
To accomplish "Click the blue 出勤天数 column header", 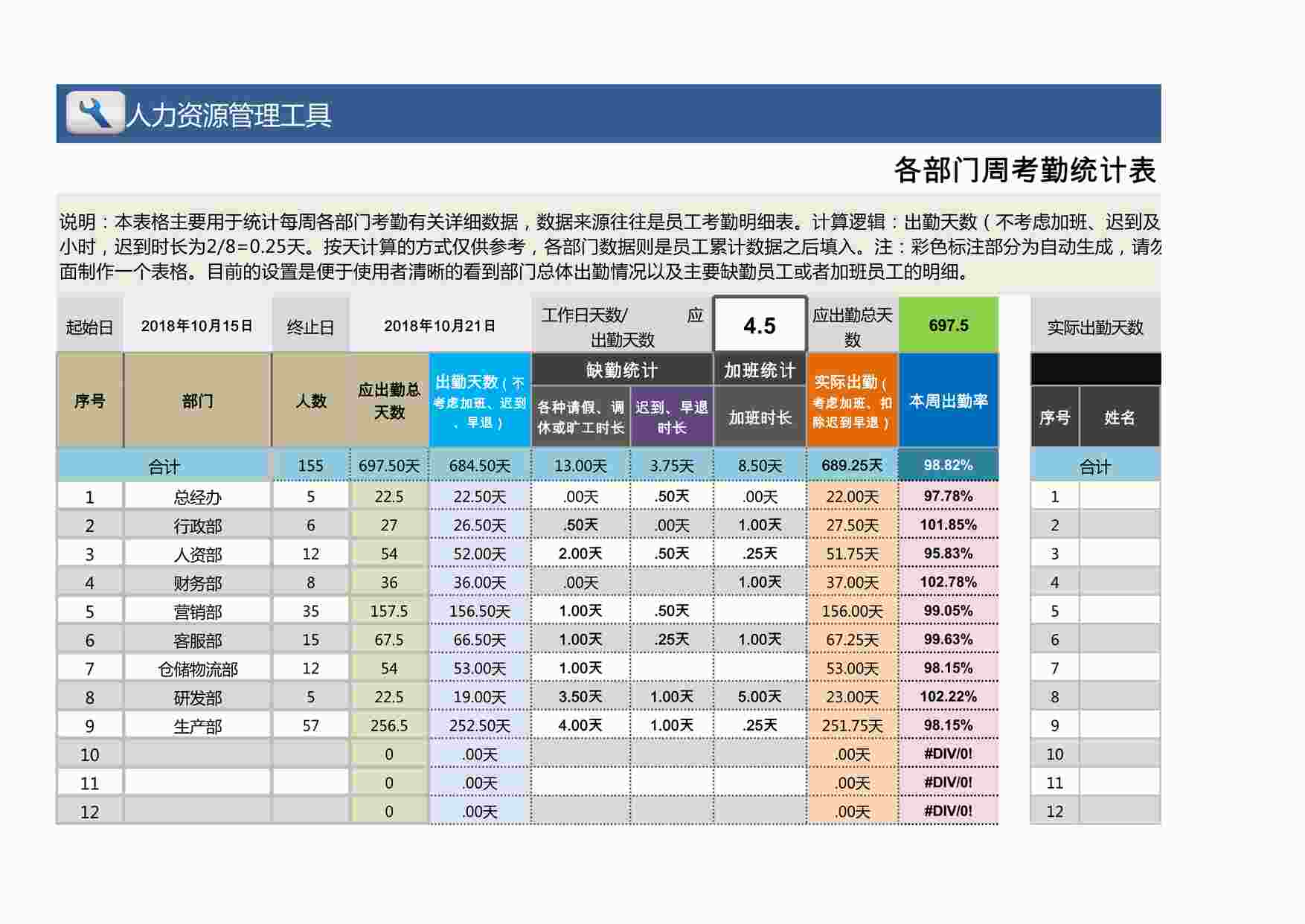I will [480, 401].
